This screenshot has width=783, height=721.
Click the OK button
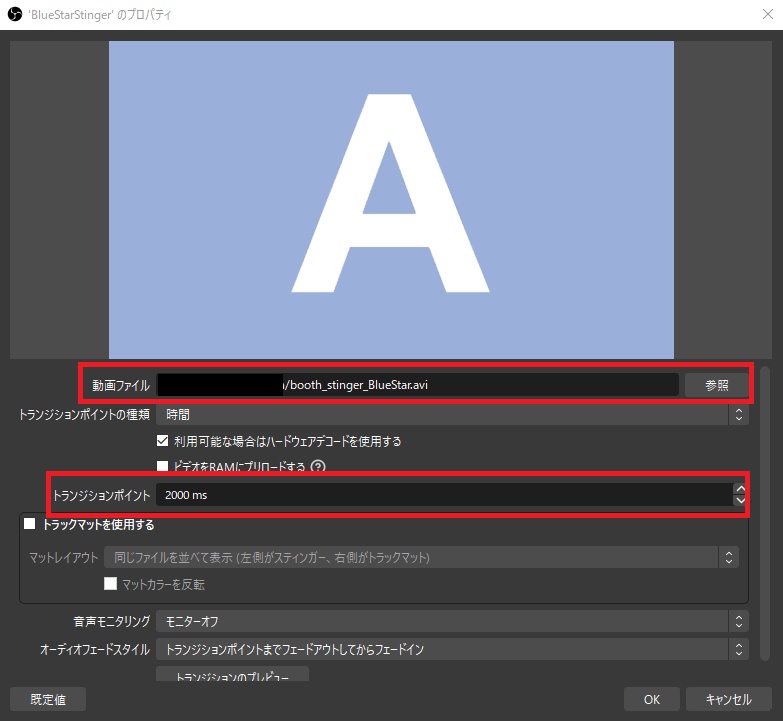click(x=652, y=699)
